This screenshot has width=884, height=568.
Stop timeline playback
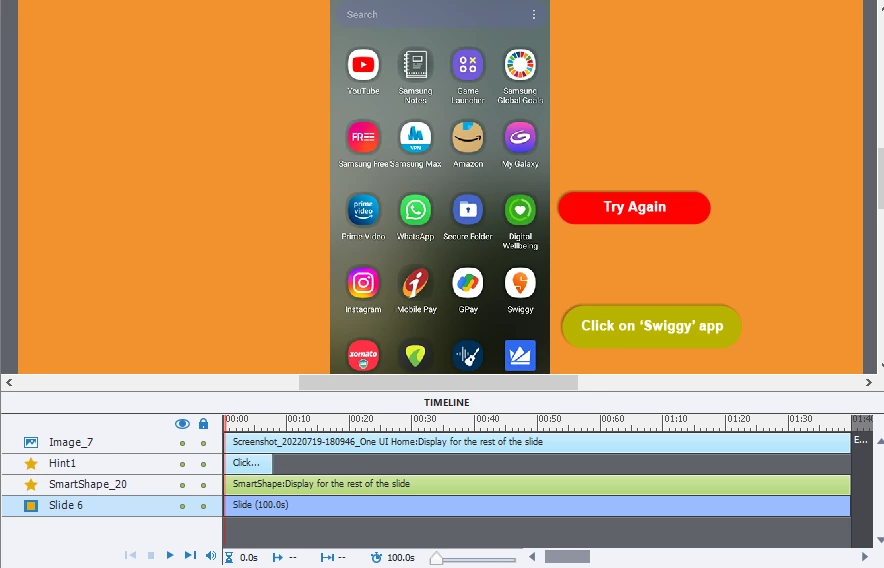click(151, 556)
